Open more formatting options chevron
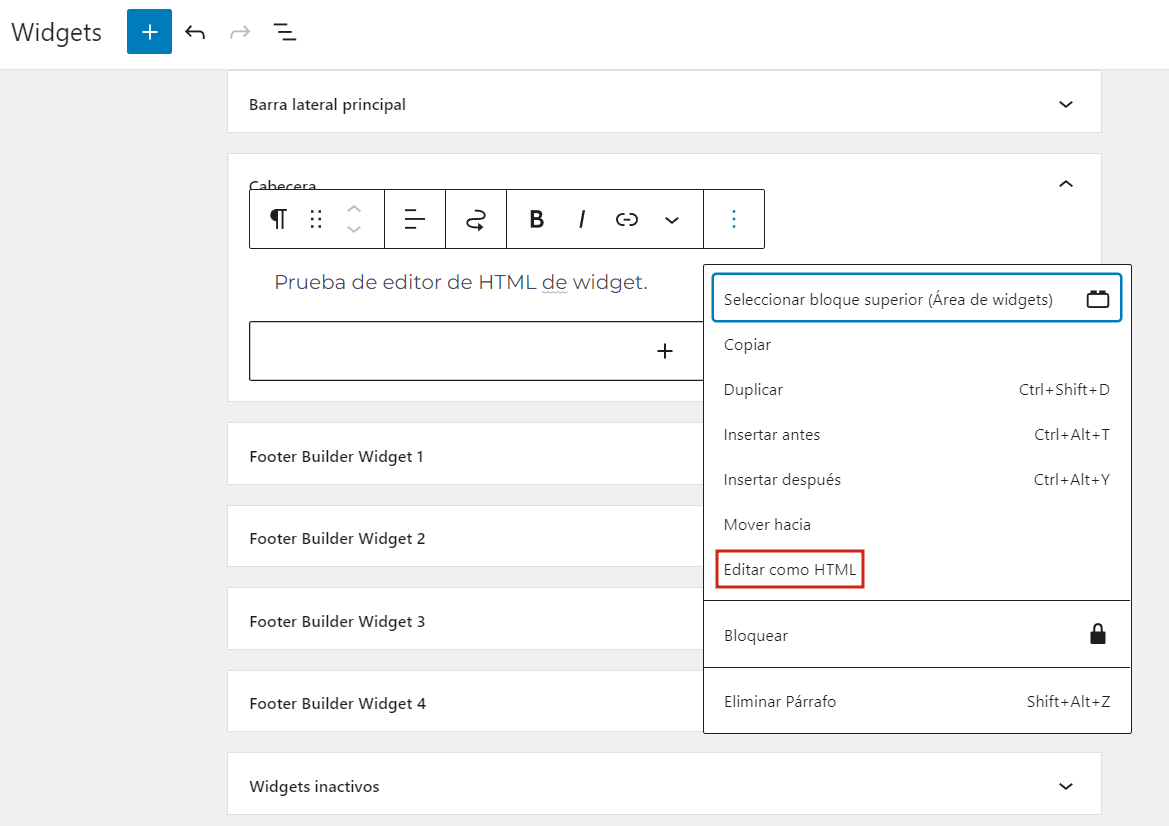 click(x=672, y=219)
